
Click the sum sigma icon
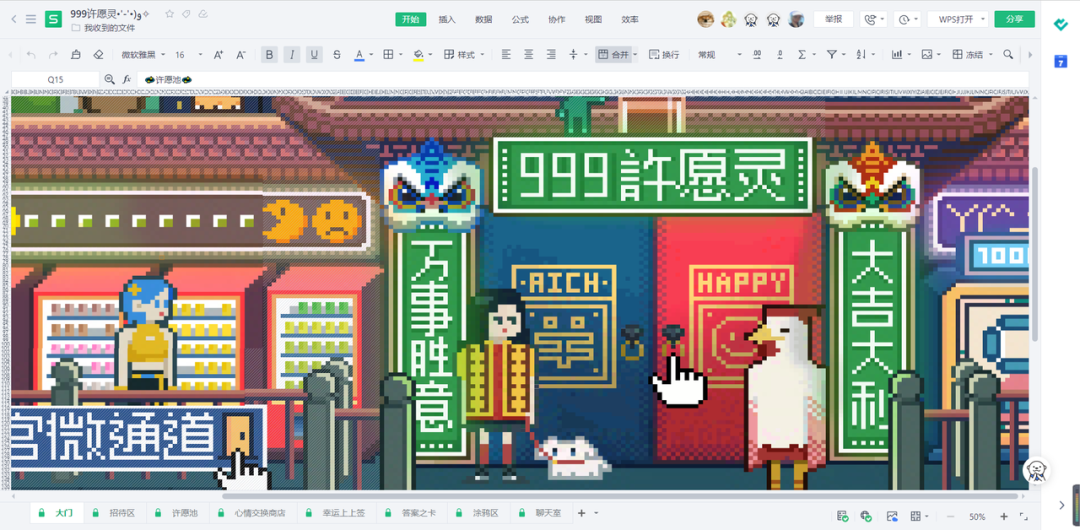click(802, 54)
